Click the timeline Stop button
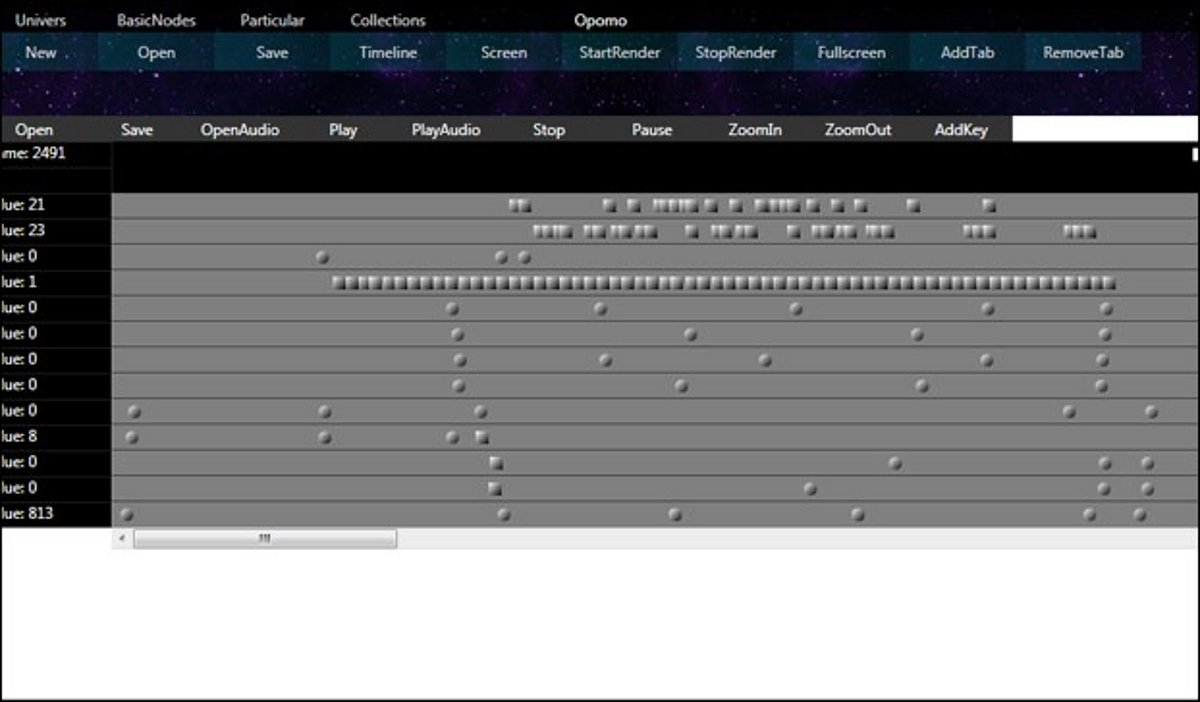Screen dimensions: 1200x702 549,130
